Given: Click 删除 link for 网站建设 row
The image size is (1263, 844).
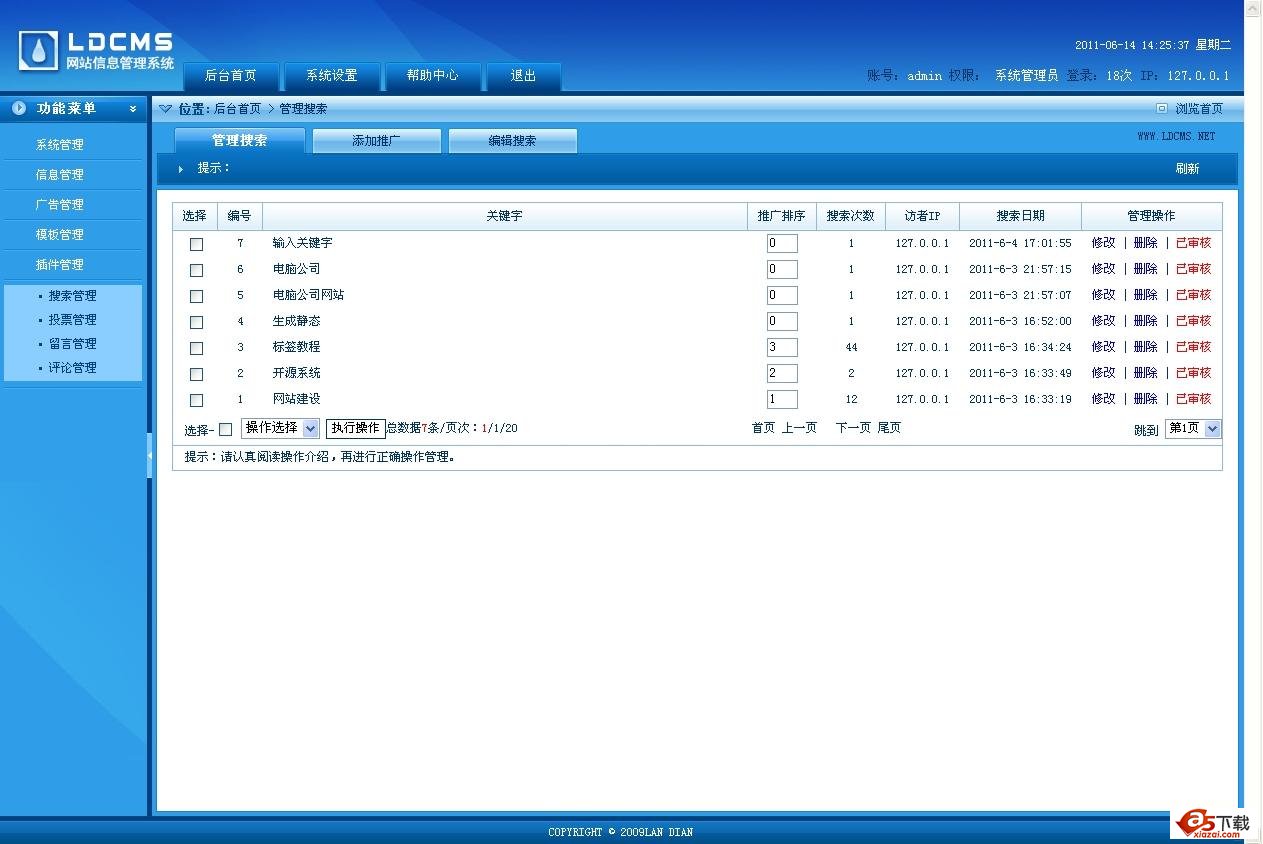Looking at the screenshot, I should (1145, 399).
